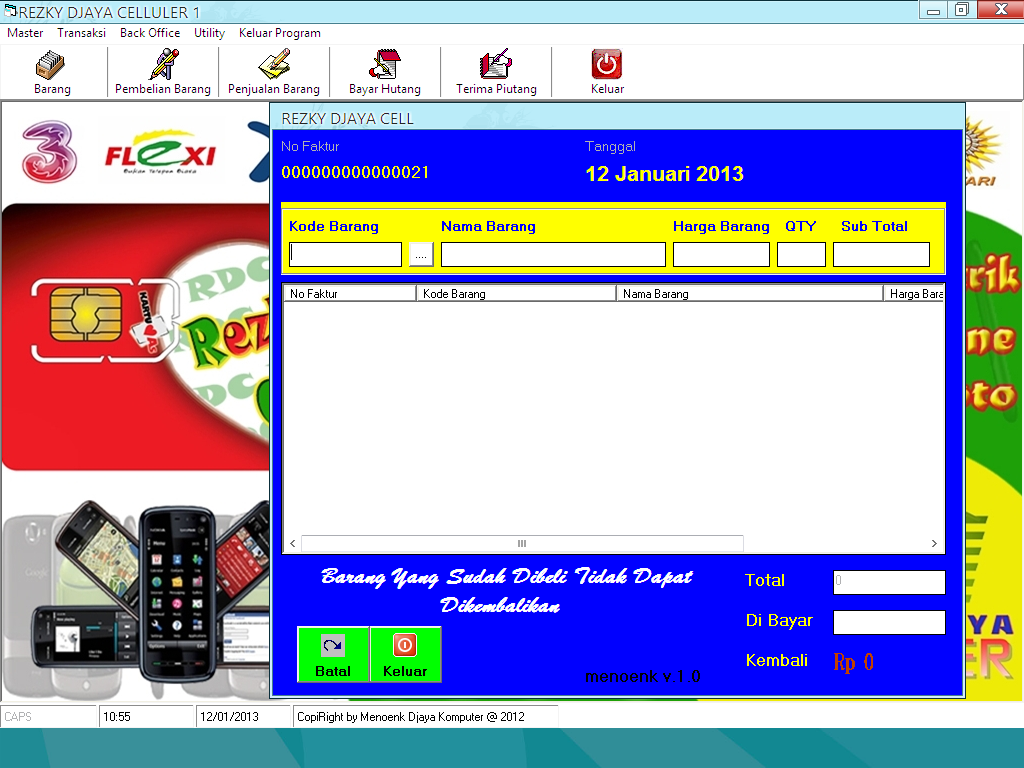Open the Barang master icon
1024x768 pixels.
point(51,70)
